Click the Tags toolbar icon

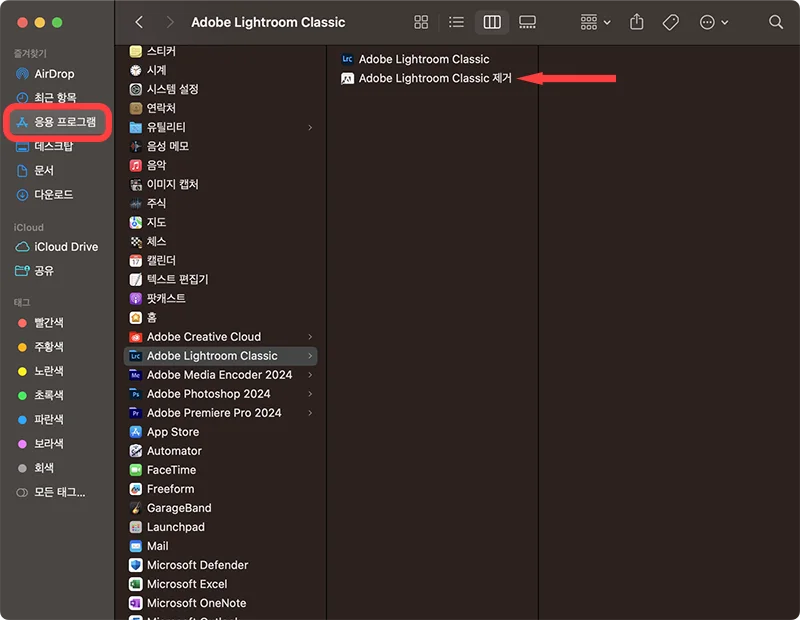[670, 22]
